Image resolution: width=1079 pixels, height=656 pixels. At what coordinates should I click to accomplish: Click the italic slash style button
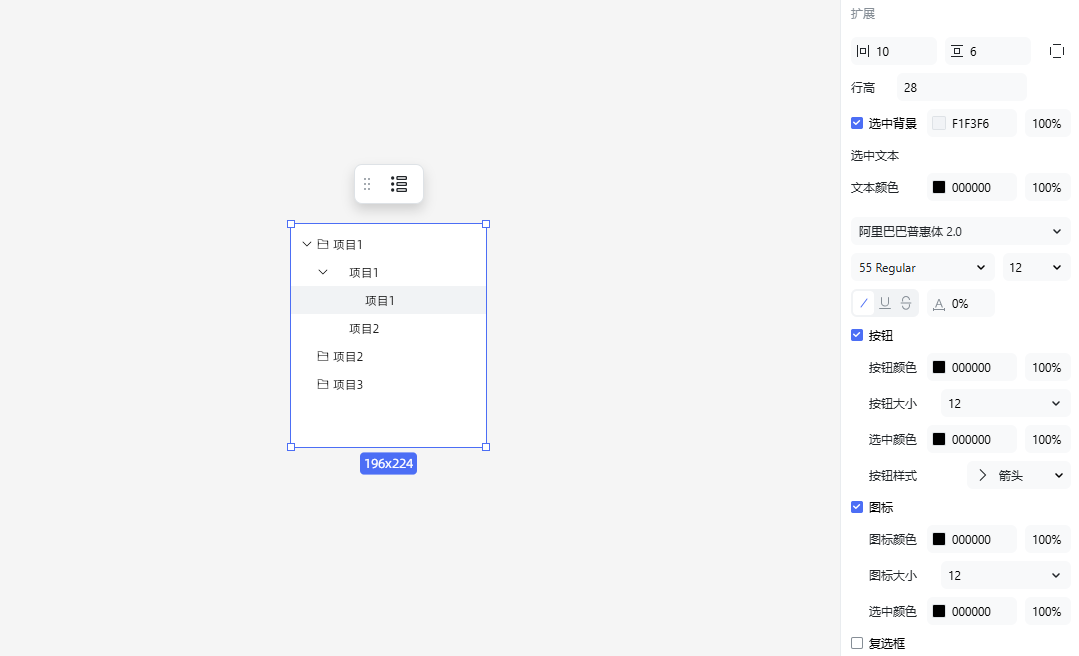tap(864, 303)
